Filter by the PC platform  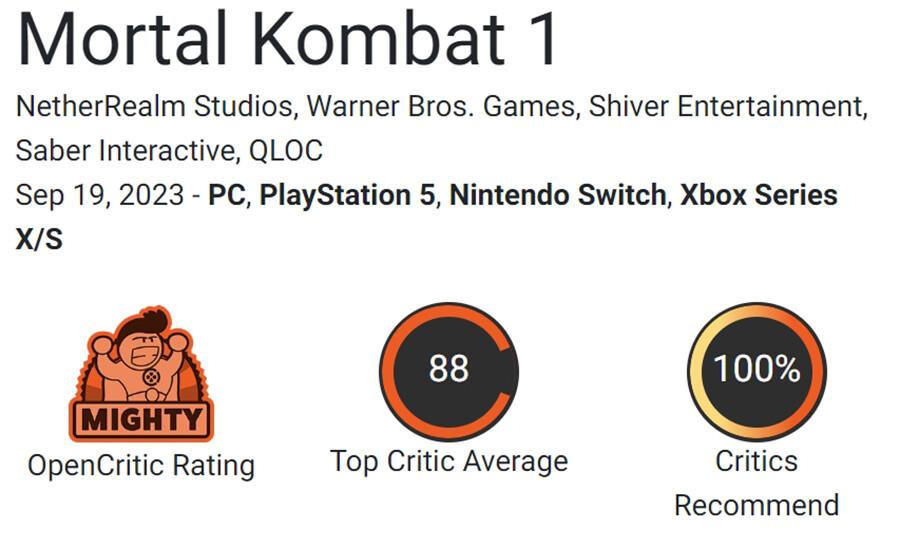pyautogui.click(x=228, y=195)
